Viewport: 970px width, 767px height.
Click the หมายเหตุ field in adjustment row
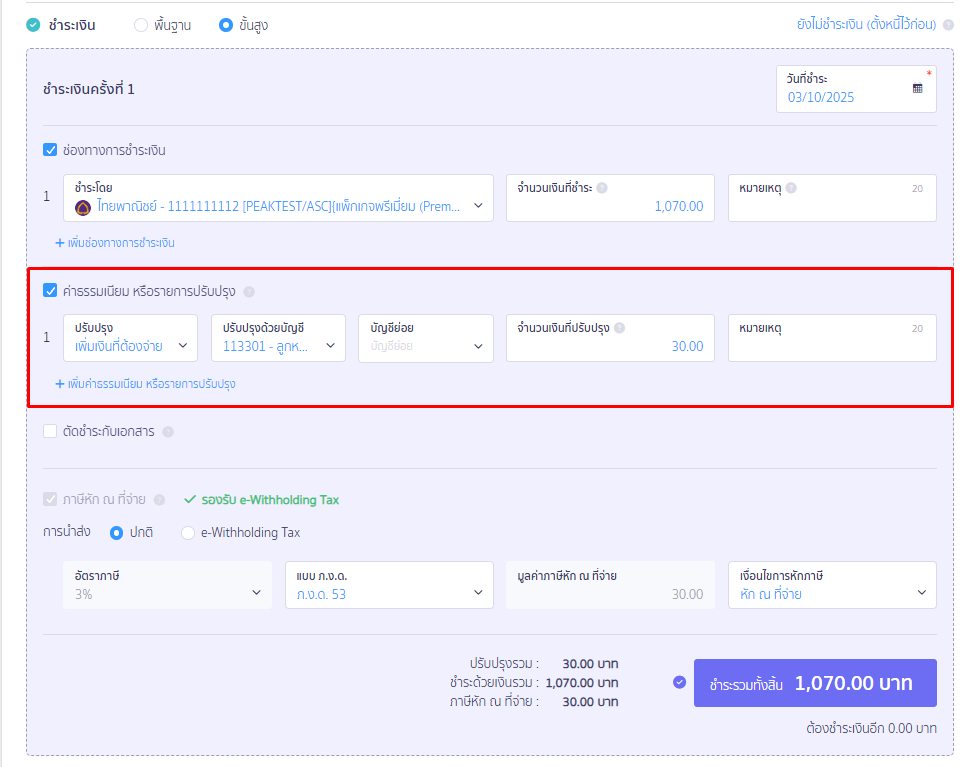(832, 346)
